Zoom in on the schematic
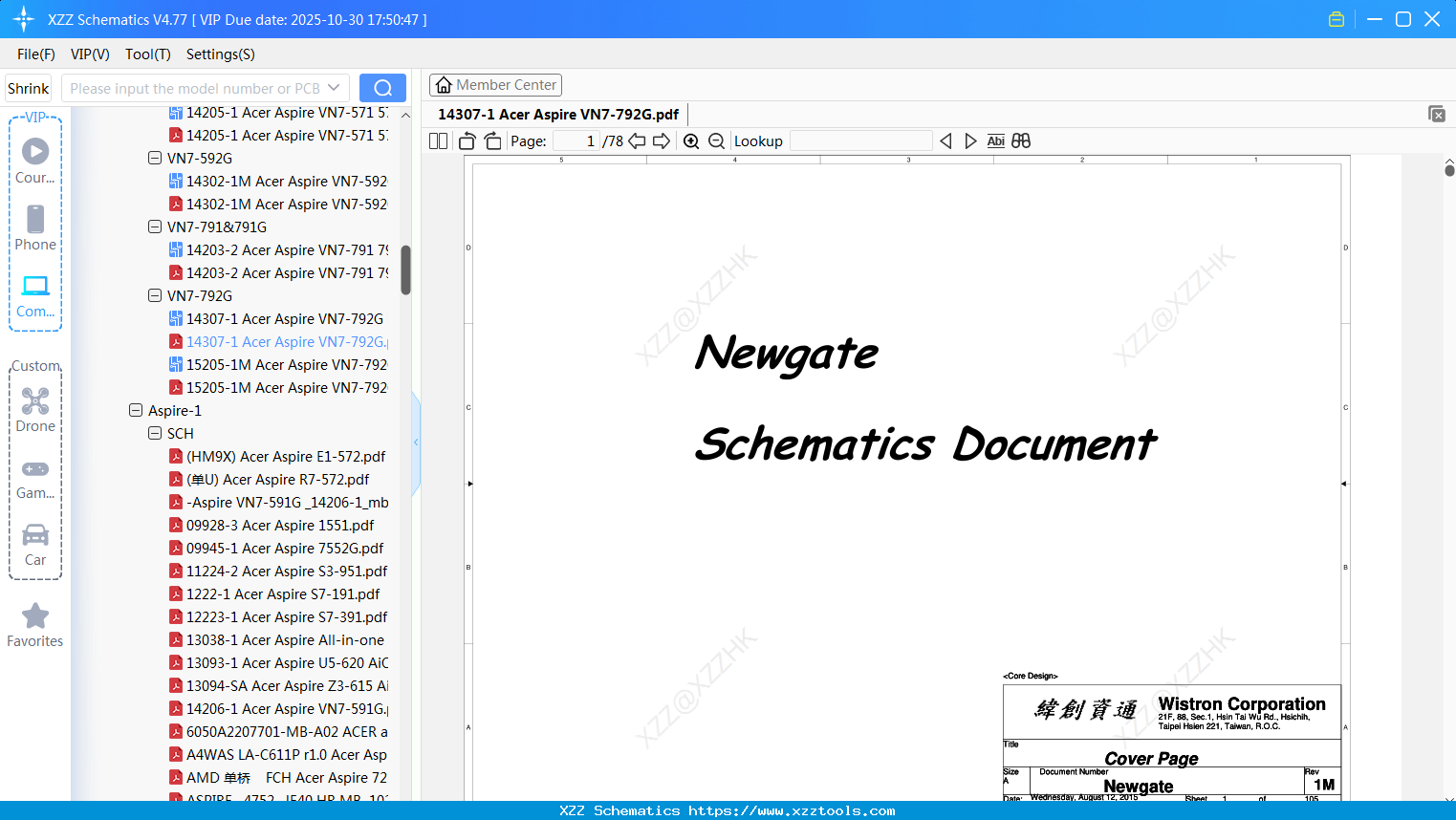This screenshot has width=1456, height=820. click(691, 141)
